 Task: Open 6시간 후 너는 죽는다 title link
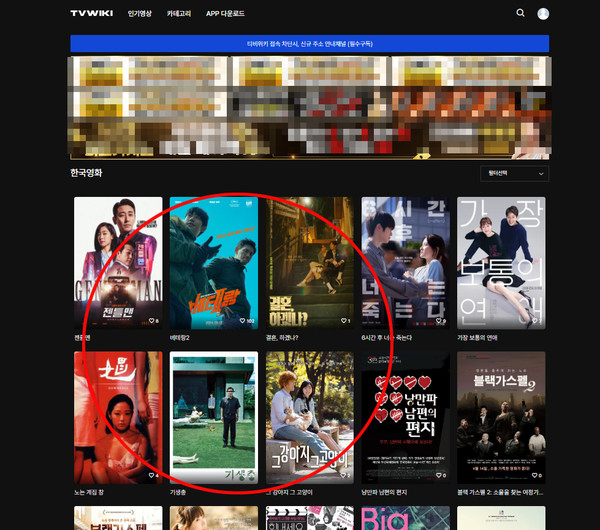coord(386,338)
